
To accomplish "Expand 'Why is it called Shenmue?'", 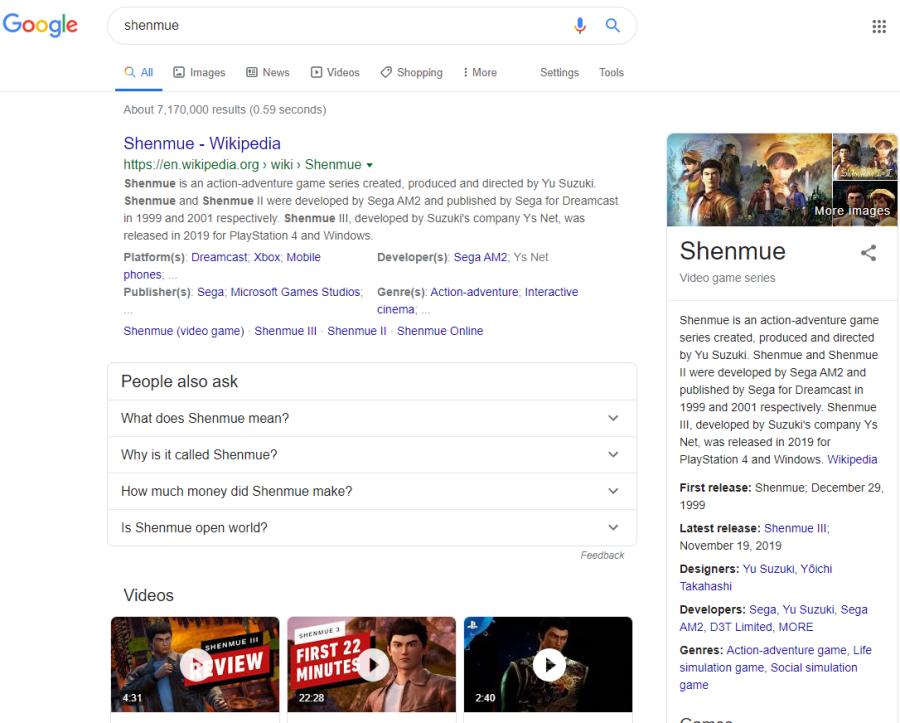I will click(372, 455).
